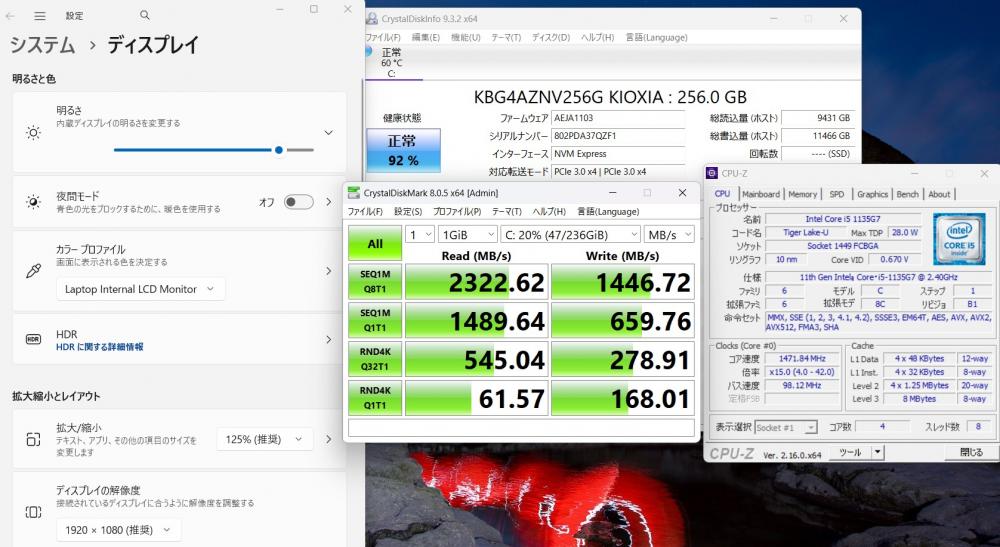
Task: Click the CPU-Z 閉じる button
Action: pyautogui.click(x=971, y=452)
